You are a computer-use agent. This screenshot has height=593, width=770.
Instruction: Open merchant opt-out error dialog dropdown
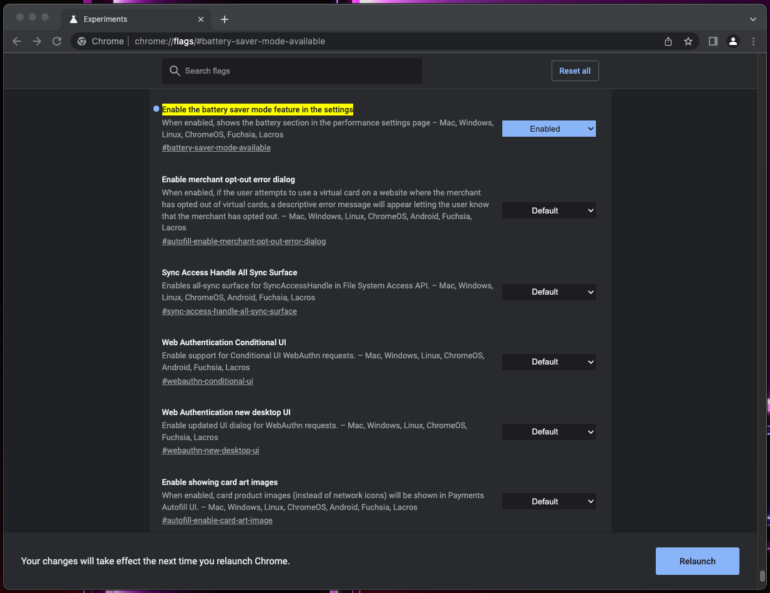click(x=549, y=211)
